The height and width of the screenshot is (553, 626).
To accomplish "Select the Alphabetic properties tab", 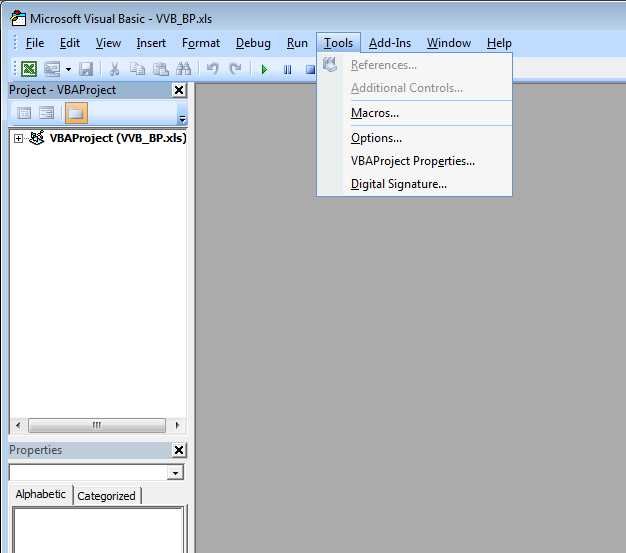I will coord(41,495).
